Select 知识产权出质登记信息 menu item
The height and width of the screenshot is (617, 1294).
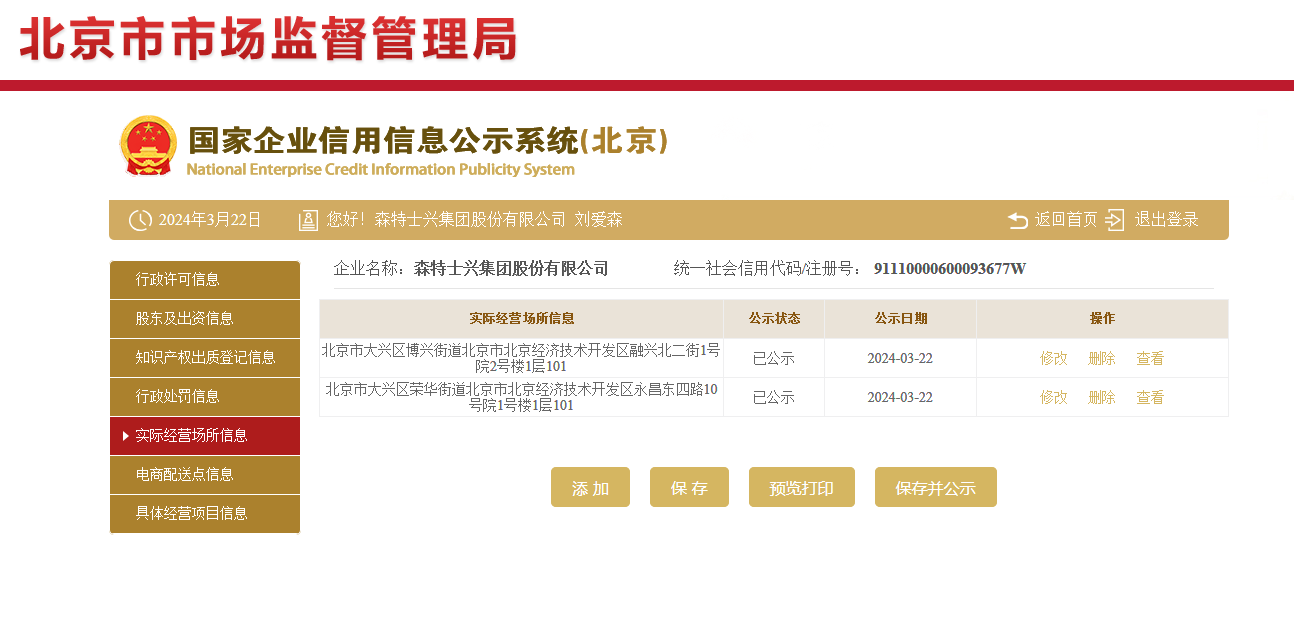click(x=205, y=358)
